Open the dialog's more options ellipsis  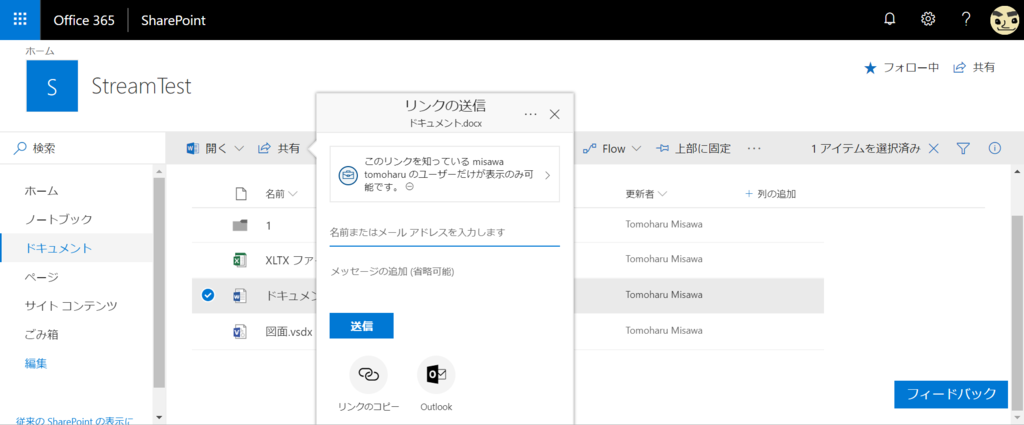[x=531, y=114]
